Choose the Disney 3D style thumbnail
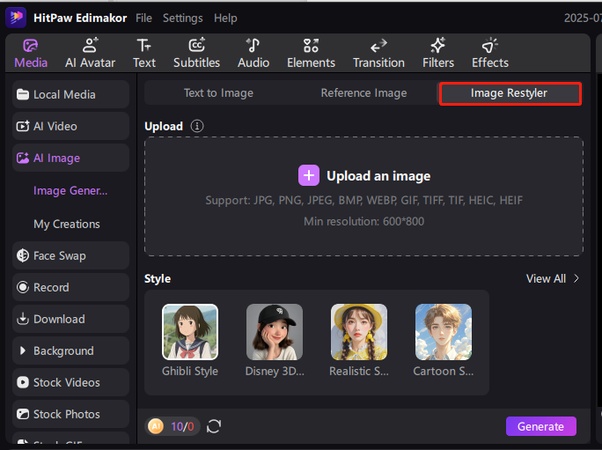 (x=275, y=332)
